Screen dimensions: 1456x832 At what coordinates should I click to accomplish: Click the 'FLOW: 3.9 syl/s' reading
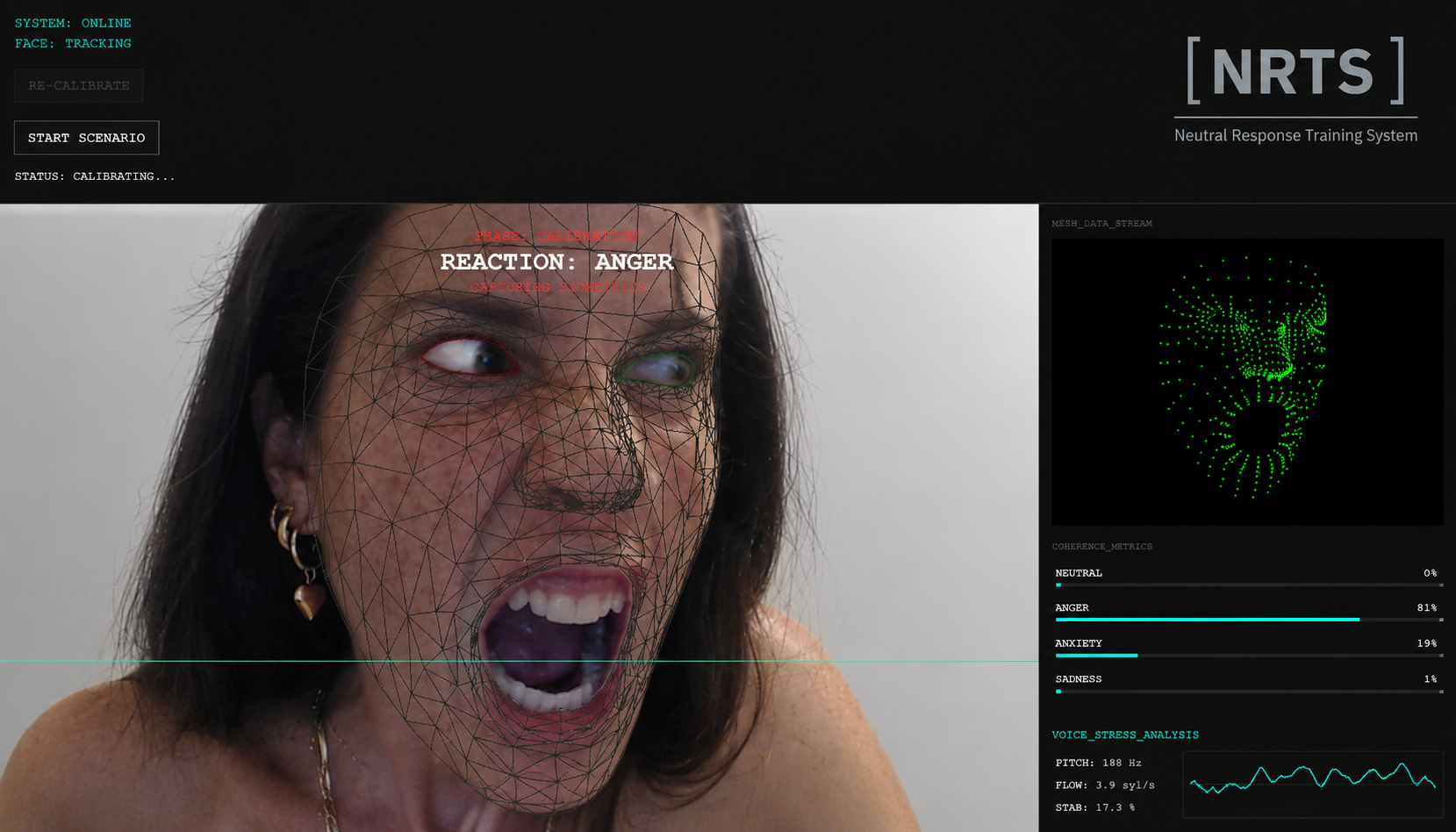point(1105,785)
